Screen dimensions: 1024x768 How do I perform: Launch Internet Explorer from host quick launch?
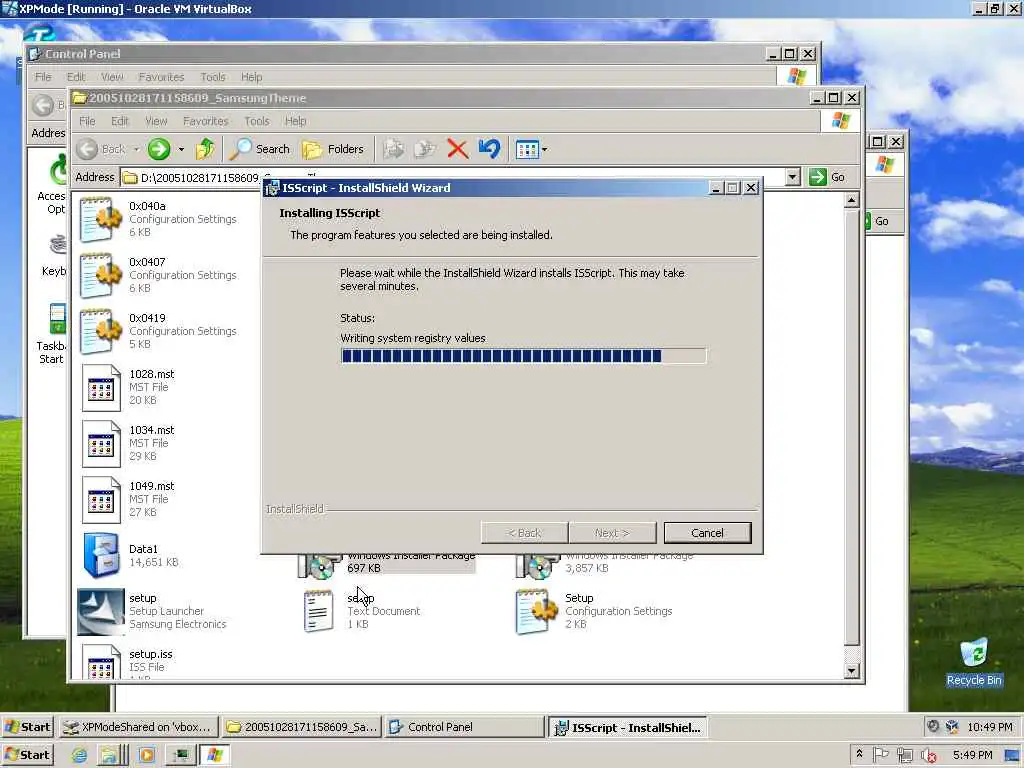click(79, 756)
